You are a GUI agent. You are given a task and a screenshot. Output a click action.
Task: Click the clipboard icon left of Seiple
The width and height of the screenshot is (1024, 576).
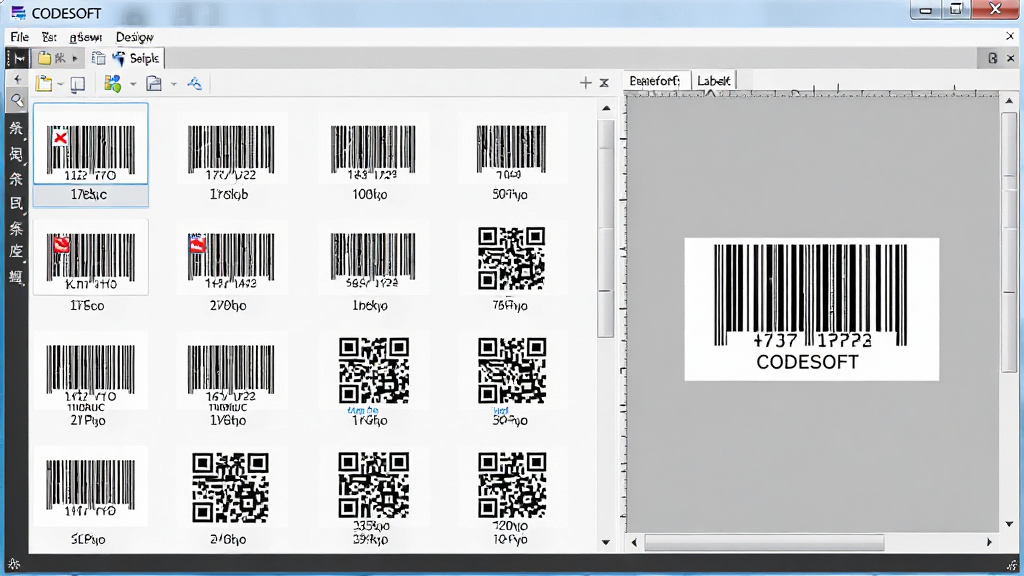[98, 58]
